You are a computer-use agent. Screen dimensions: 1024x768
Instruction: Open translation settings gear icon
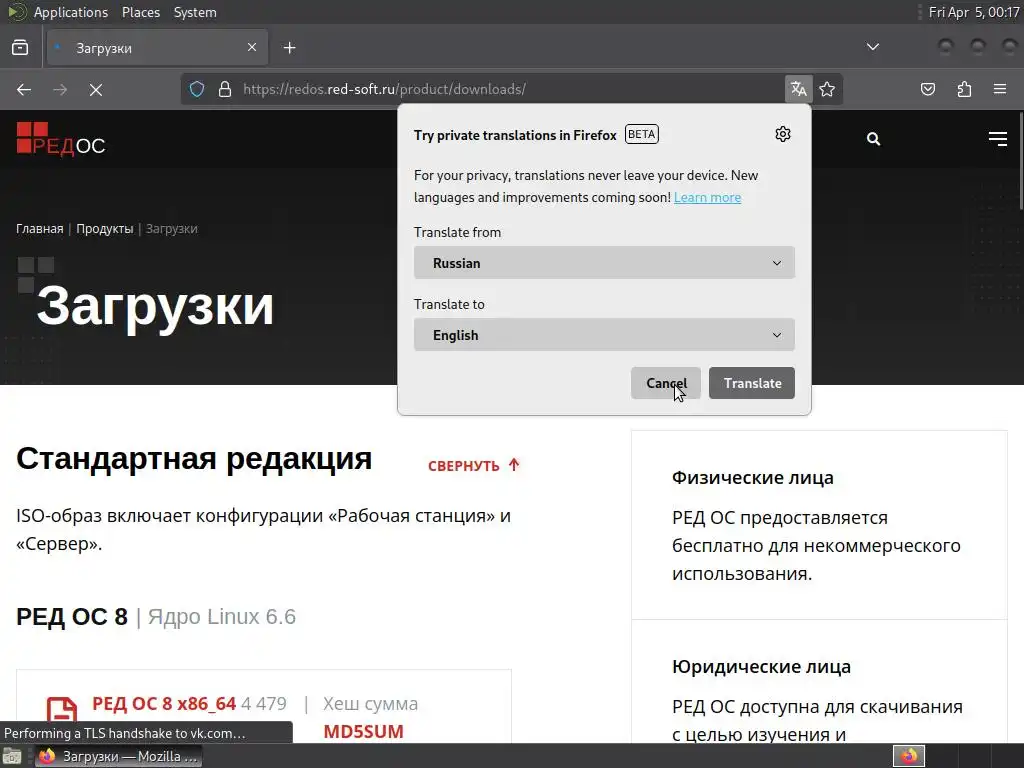pyautogui.click(x=783, y=134)
